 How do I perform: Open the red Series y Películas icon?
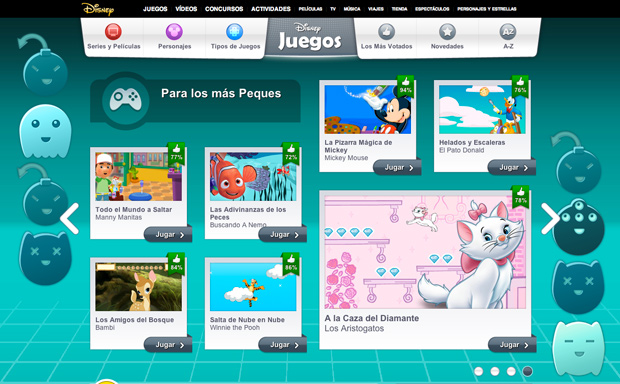point(113,32)
